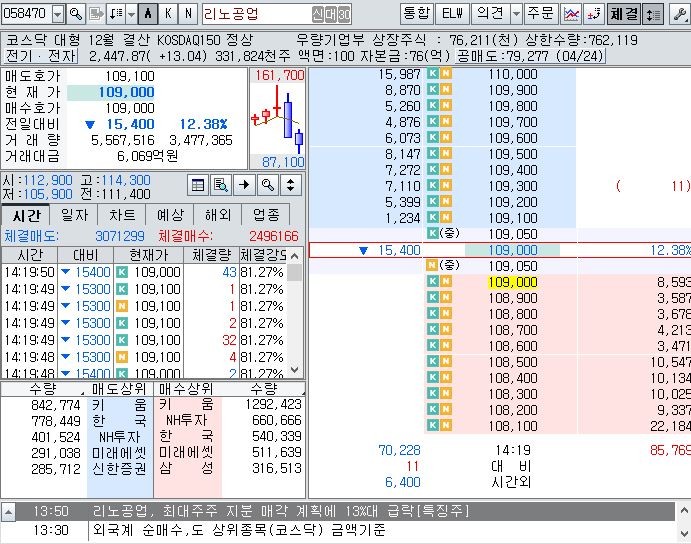Click the yellow highlighted 109,000 bid price
The width and height of the screenshot is (691, 544).
coord(513,282)
